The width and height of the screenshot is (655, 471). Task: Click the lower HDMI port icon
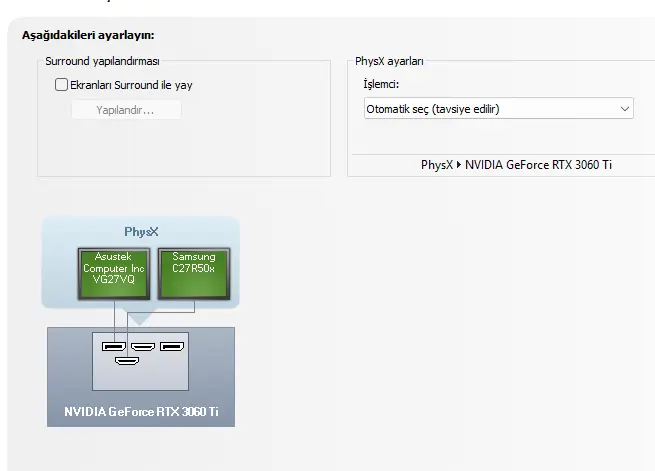(127, 360)
